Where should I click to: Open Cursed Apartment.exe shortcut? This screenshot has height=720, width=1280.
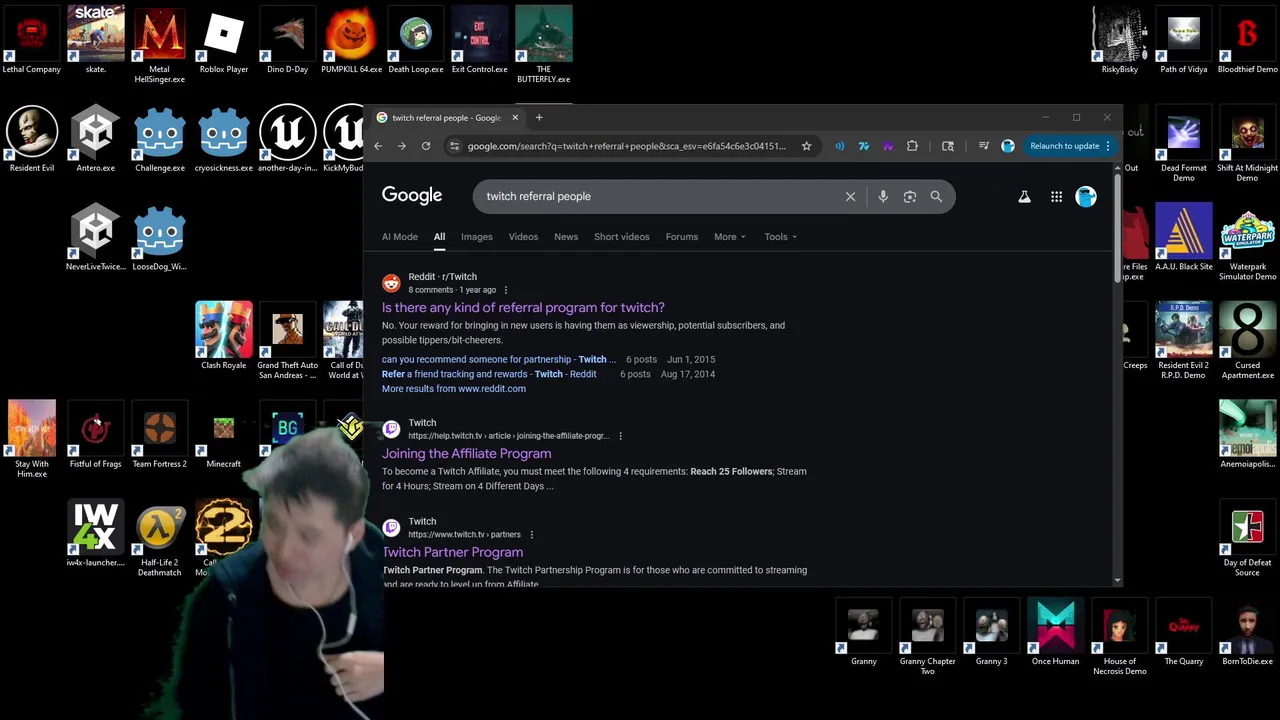coord(1248,340)
